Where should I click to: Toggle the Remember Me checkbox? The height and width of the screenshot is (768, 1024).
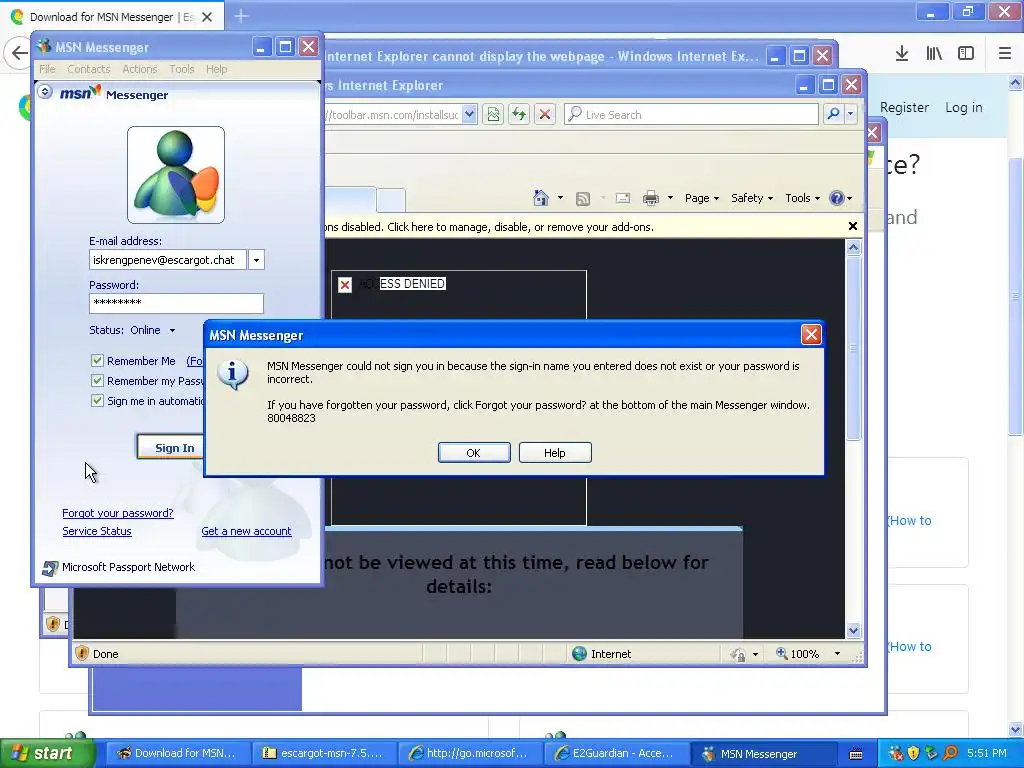97,360
